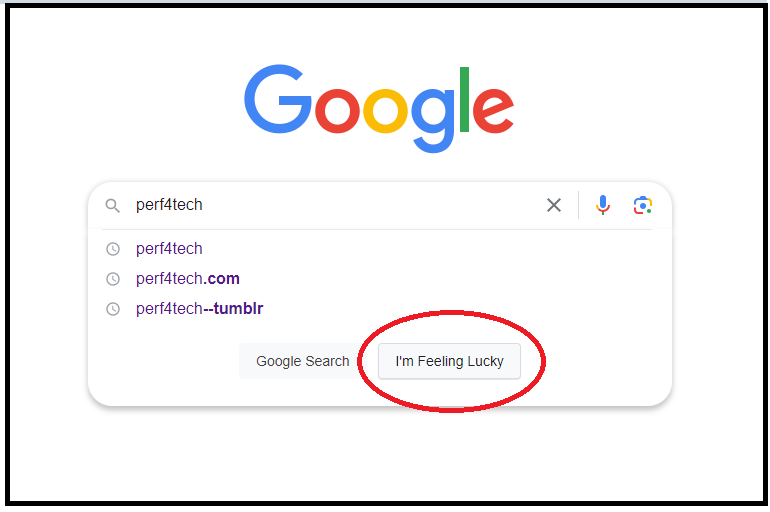Image resolution: width=770 pixels, height=512 pixels.
Task: Click the history clock icon beside perf4tech--tumblr
Action: coord(113,309)
